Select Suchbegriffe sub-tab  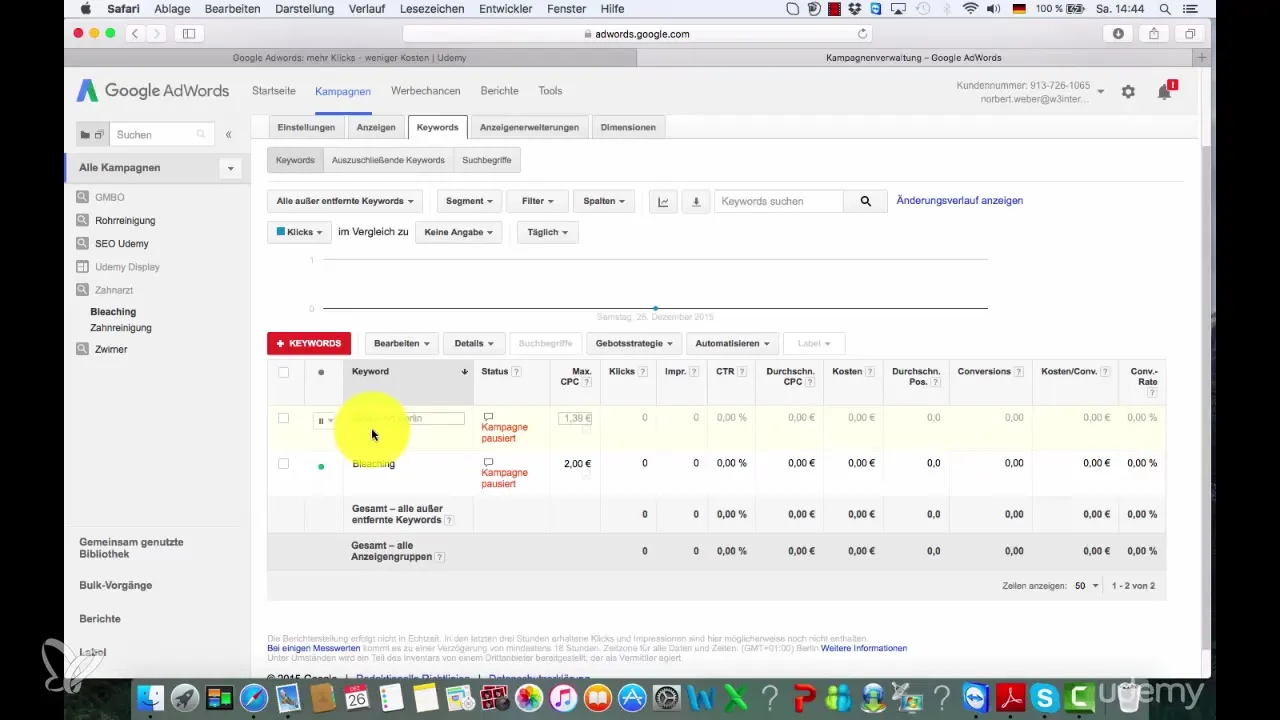click(486, 160)
